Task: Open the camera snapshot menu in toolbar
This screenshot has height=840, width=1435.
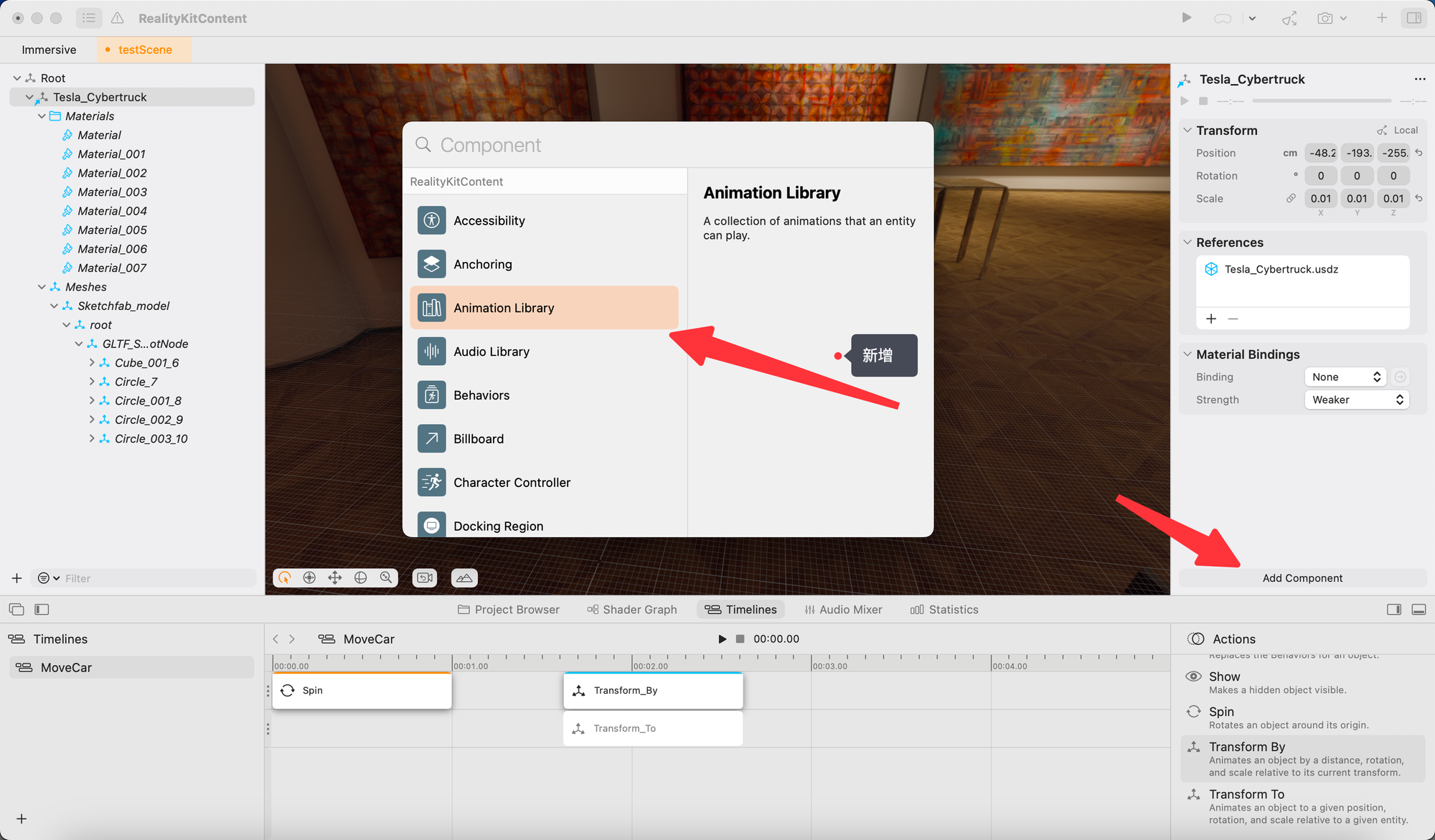Action: (x=1332, y=18)
